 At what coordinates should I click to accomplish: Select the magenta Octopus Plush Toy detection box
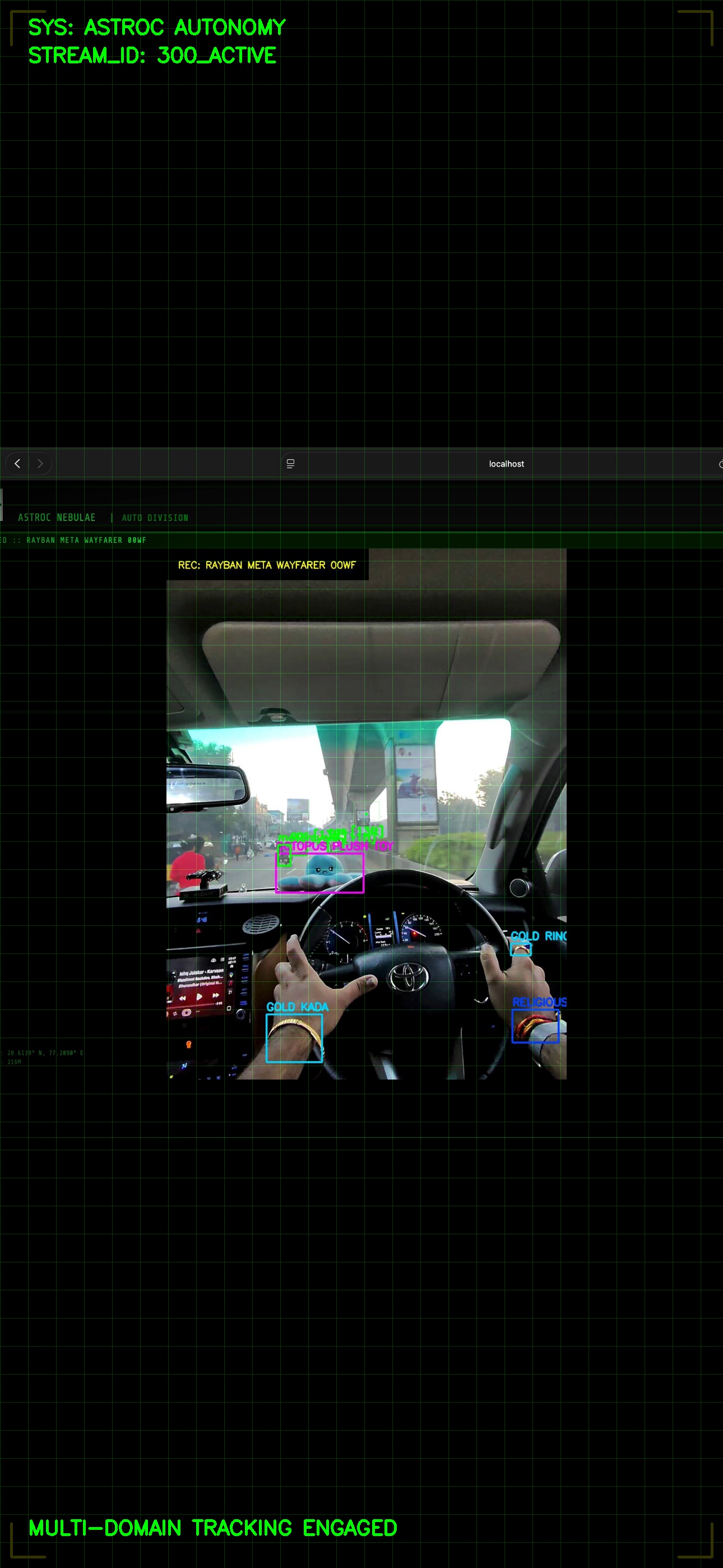click(320, 873)
